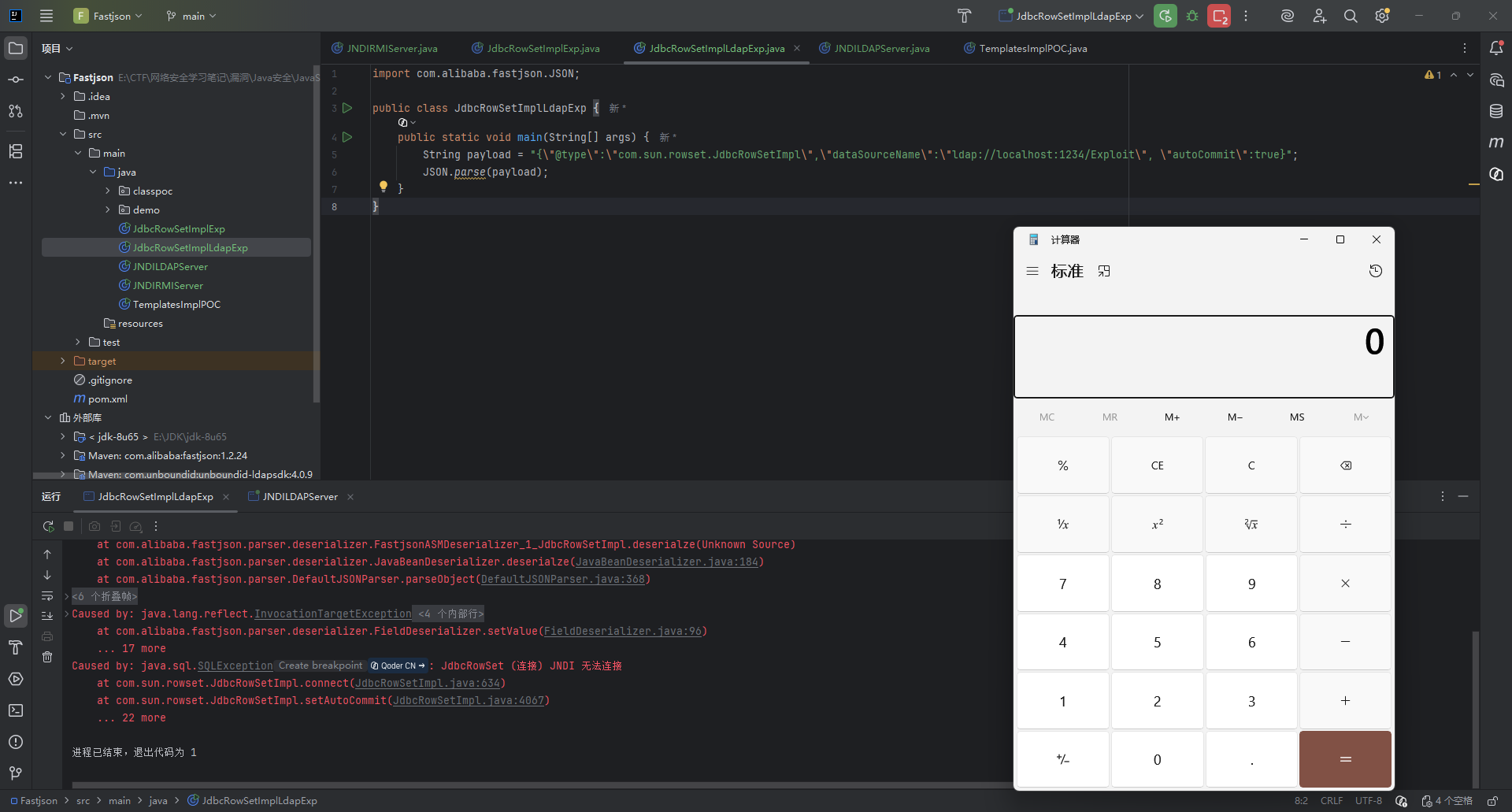Open the Code With Me user icon
This screenshot has width=1512, height=812.
[x=1319, y=16]
